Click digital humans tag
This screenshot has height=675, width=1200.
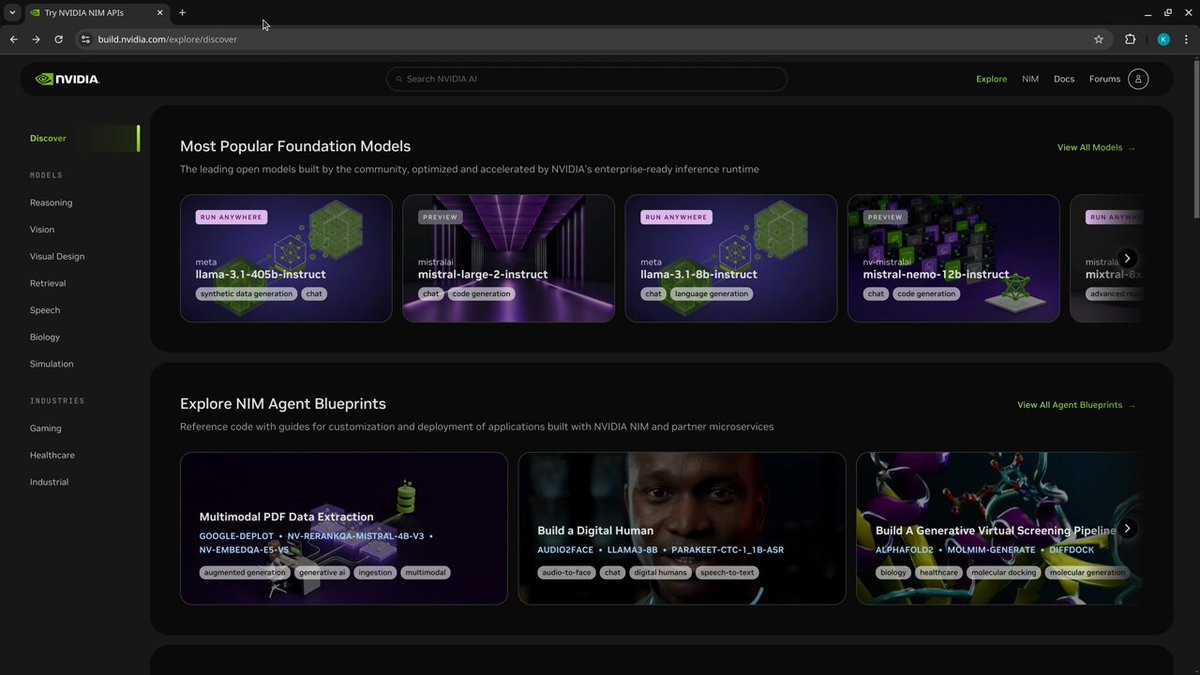click(660, 573)
